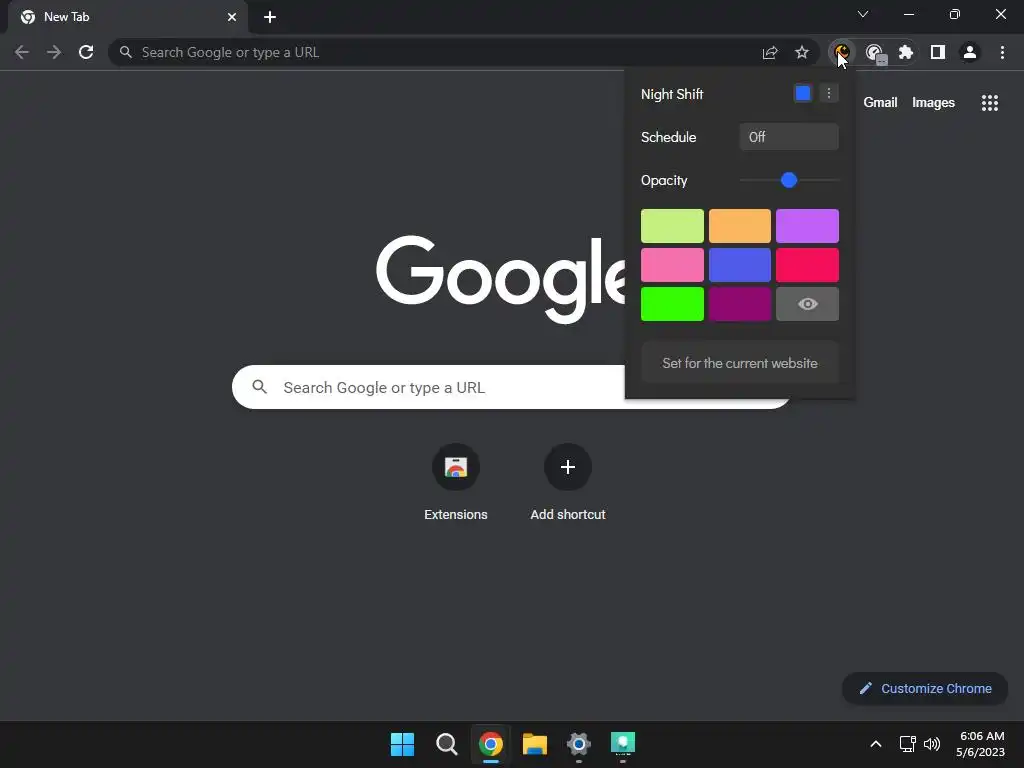Open the Schedule dropdown set to Off
This screenshot has width=1024, height=768.
click(x=789, y=137)
